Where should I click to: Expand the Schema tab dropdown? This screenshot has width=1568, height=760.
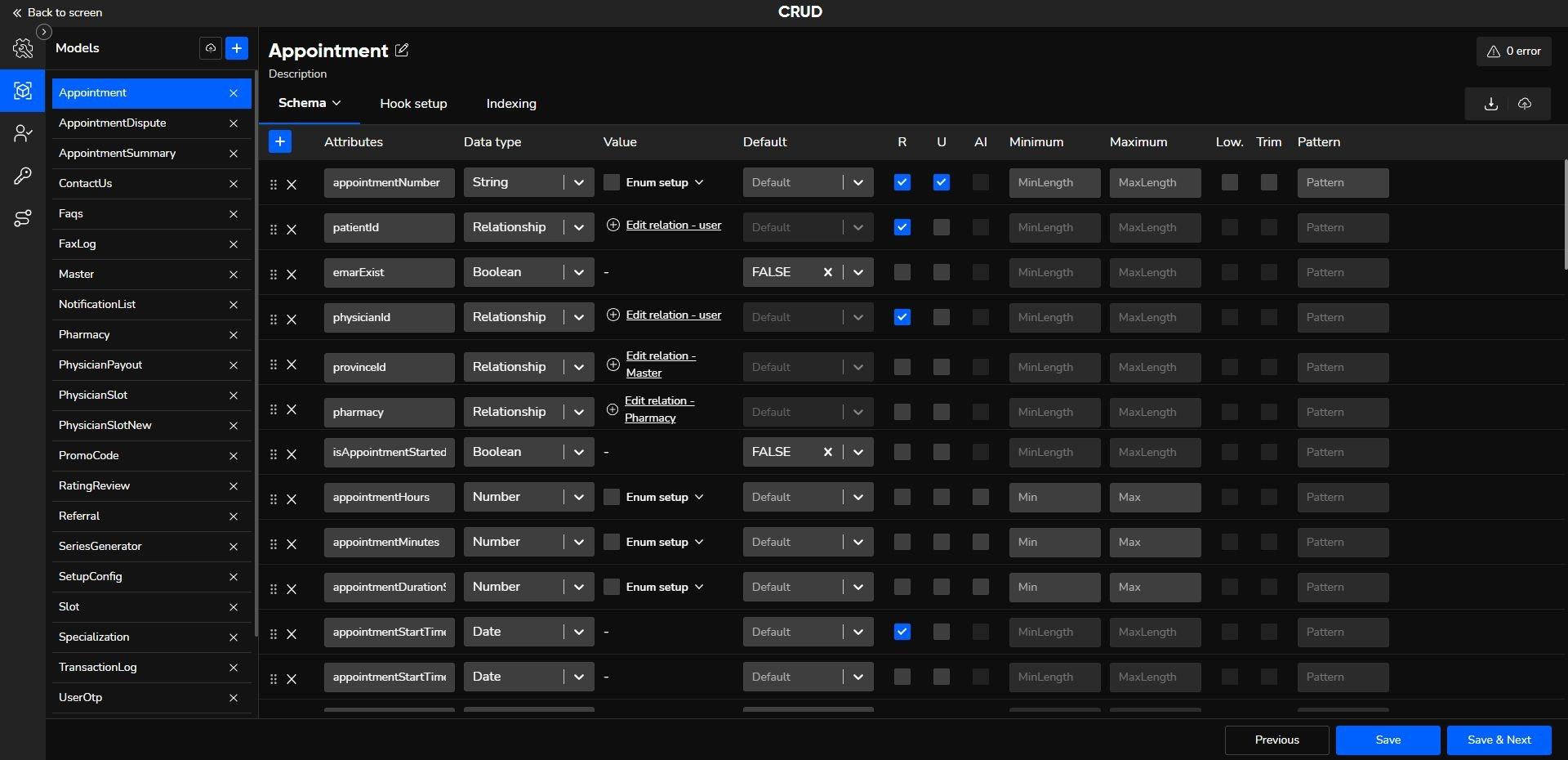coord(336,103)
